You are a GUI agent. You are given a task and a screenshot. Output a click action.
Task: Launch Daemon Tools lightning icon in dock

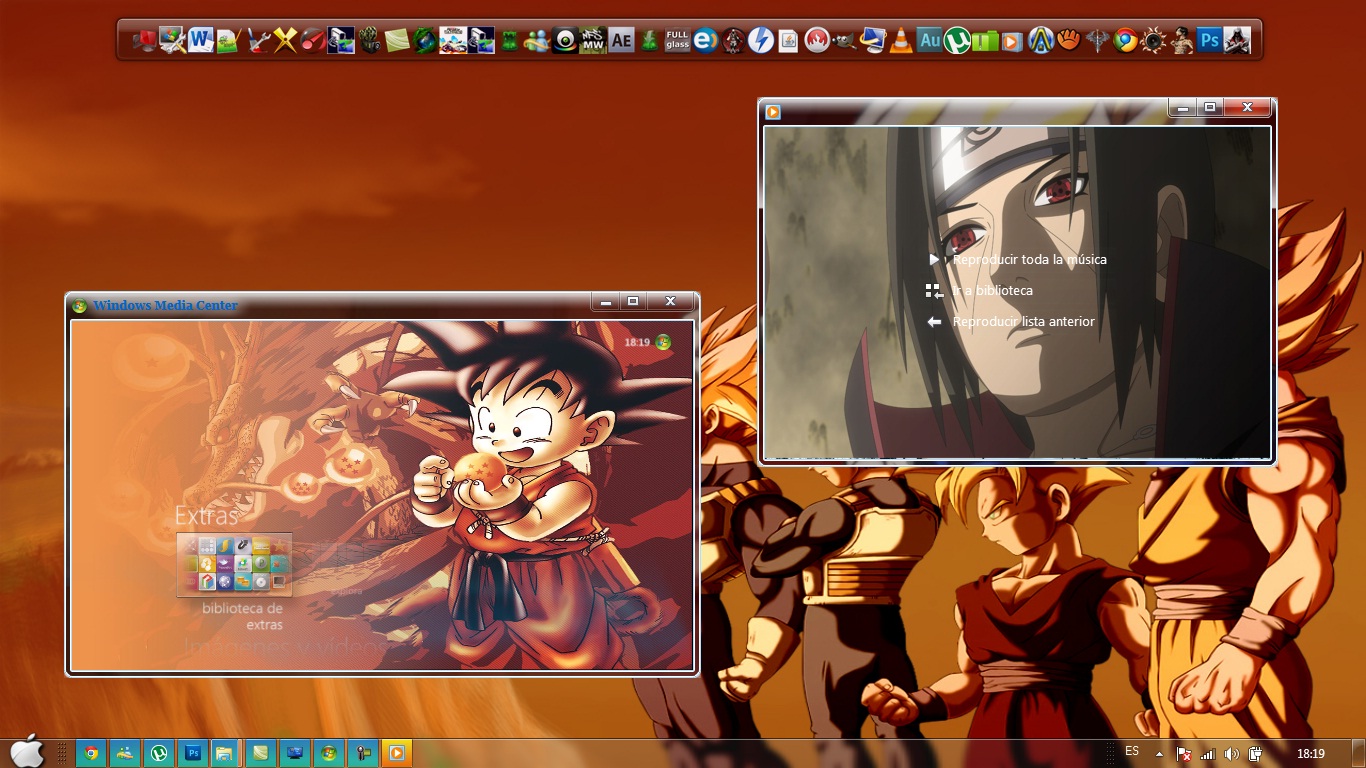pyautogui.click(x=760, y=40)
